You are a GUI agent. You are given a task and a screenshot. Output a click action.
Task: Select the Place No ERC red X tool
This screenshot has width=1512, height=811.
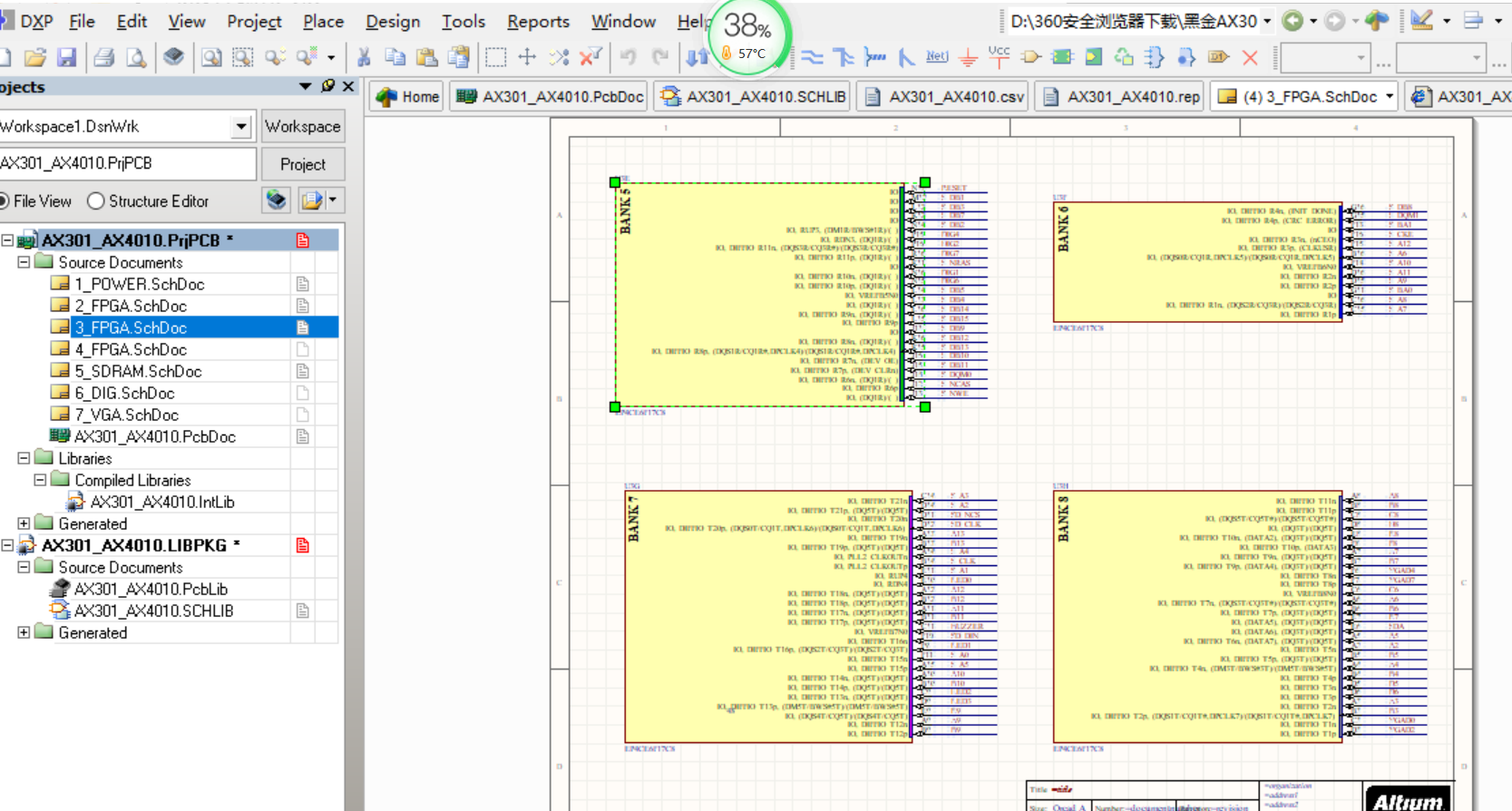1250,58
